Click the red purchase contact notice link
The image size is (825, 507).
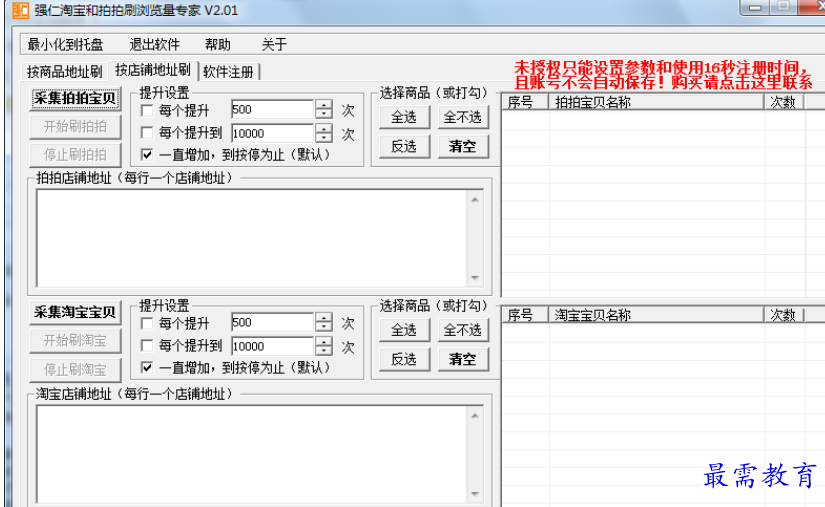click(x=663, y=75)
